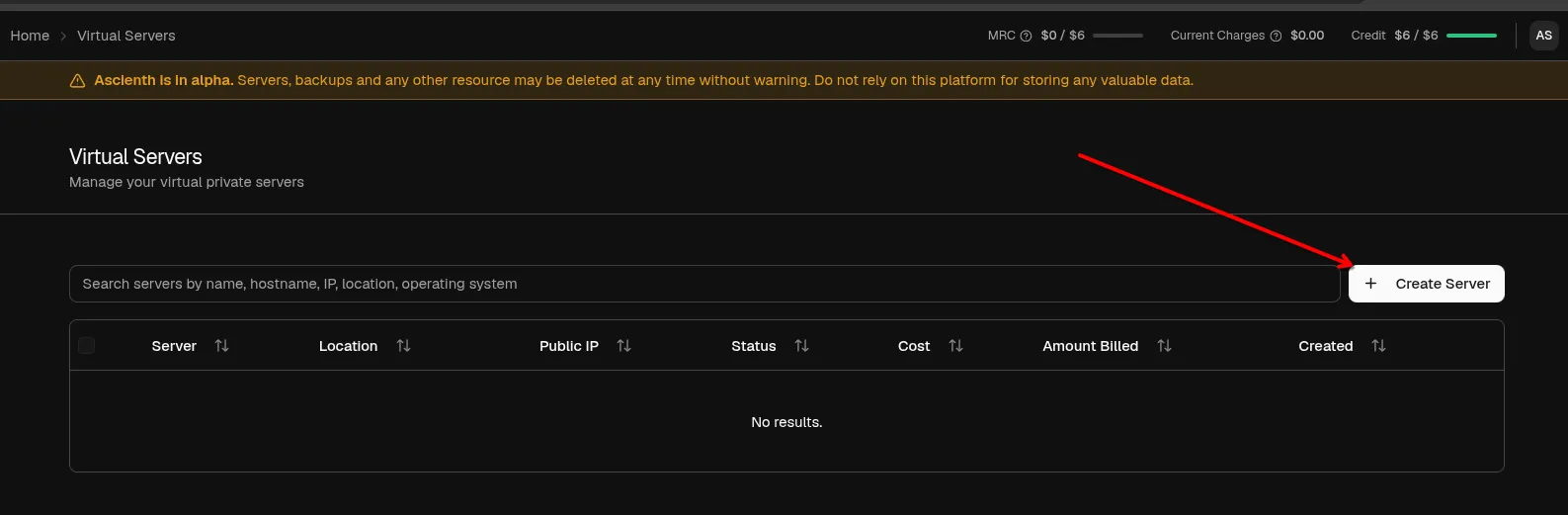Click the Virtual Servers breadcrumb
1568x515 pixels.
[x=126, y=36]
